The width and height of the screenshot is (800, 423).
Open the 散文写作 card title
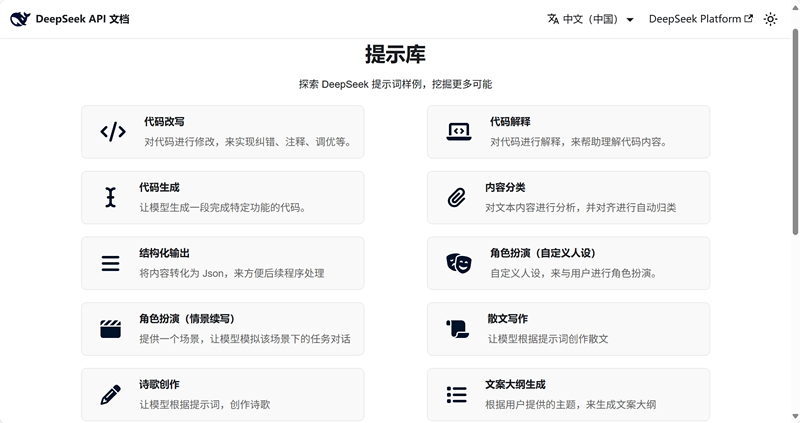(508, 319)
